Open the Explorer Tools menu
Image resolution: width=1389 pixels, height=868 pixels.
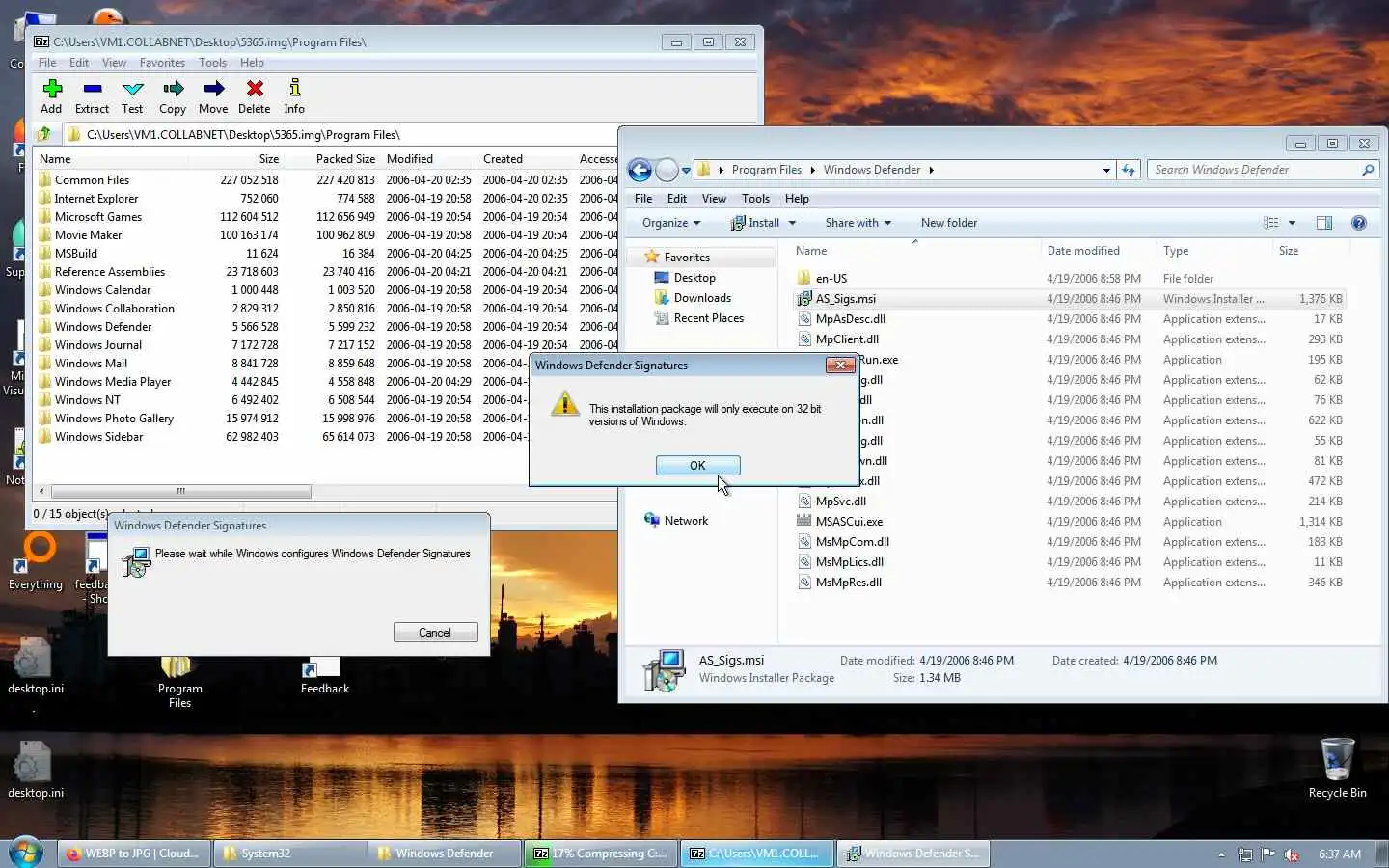[755, 199]
